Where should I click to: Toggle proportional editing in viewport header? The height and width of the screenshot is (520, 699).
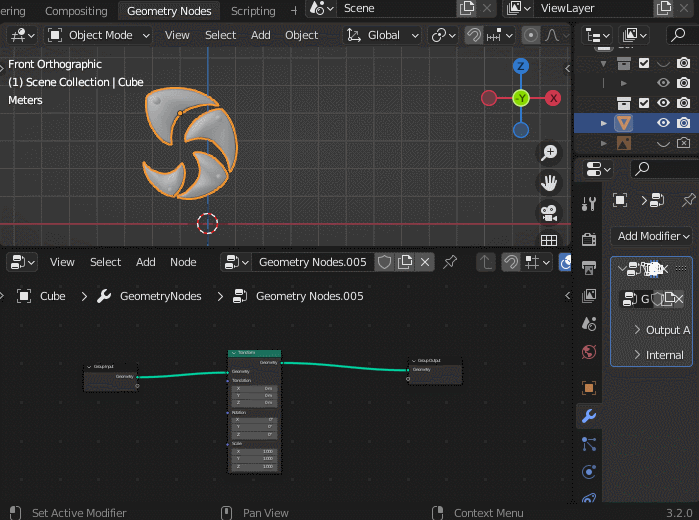coord(531,35)
